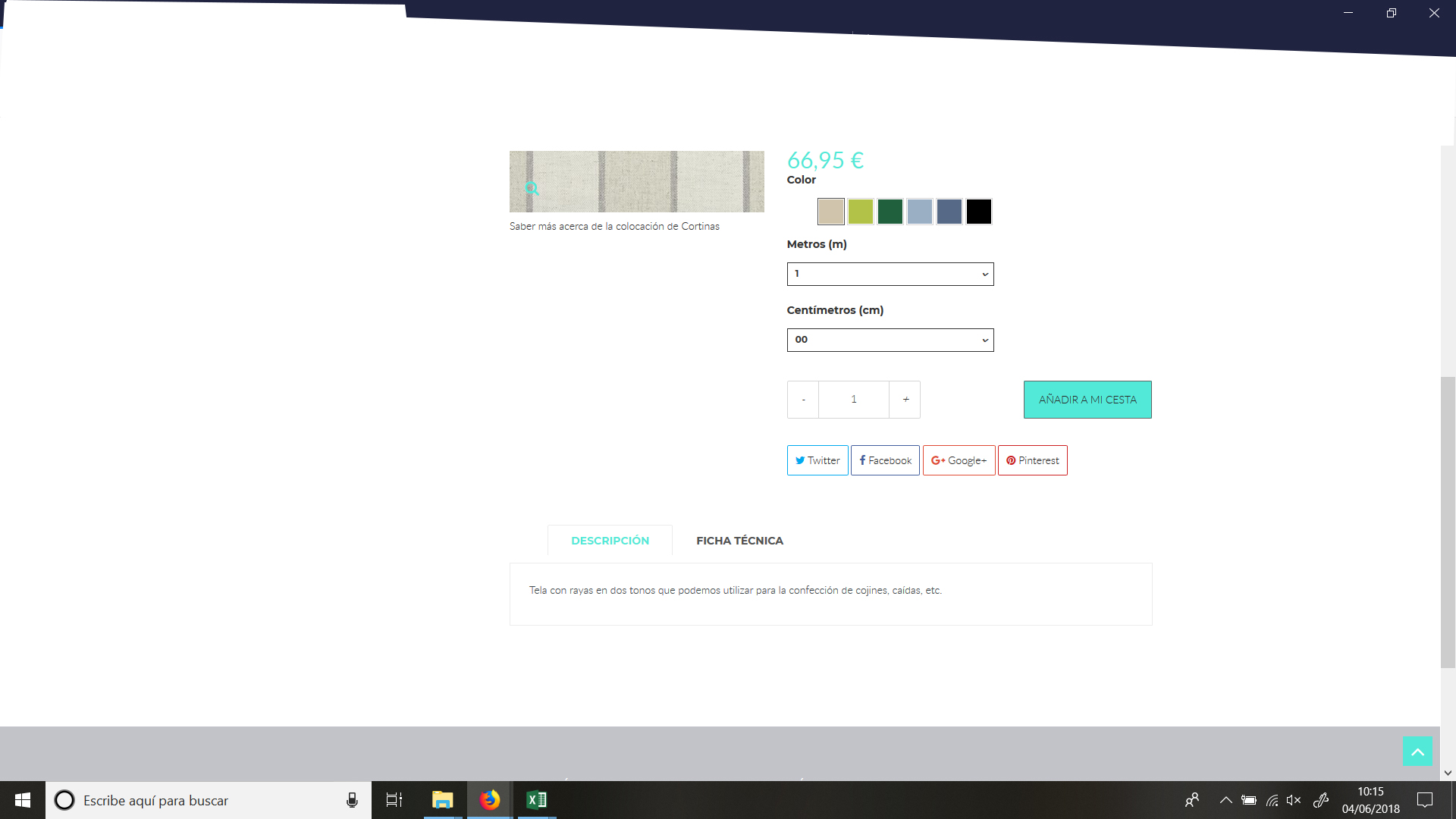Share product on Pinterest

coord(1032,460)
